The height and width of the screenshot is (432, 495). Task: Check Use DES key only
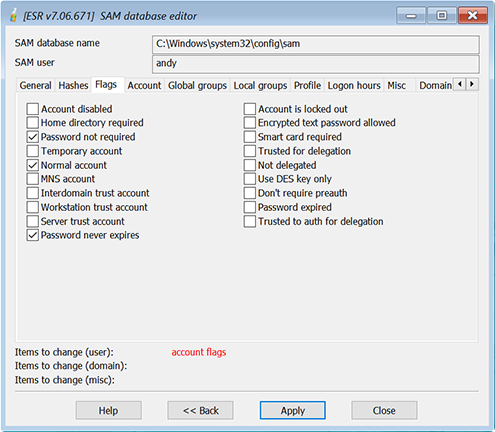point(250,179)
